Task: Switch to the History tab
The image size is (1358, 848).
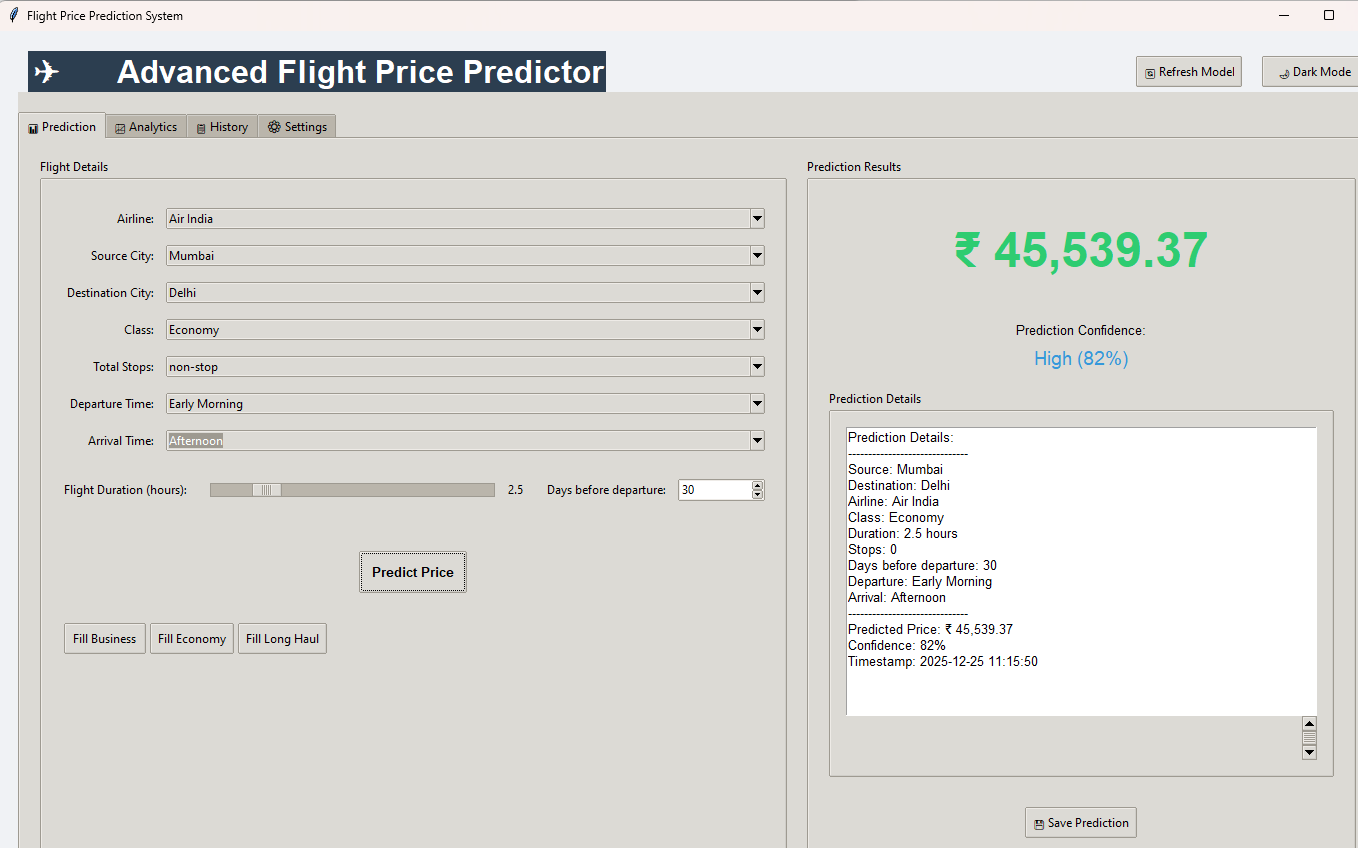Action: (222, 127)
